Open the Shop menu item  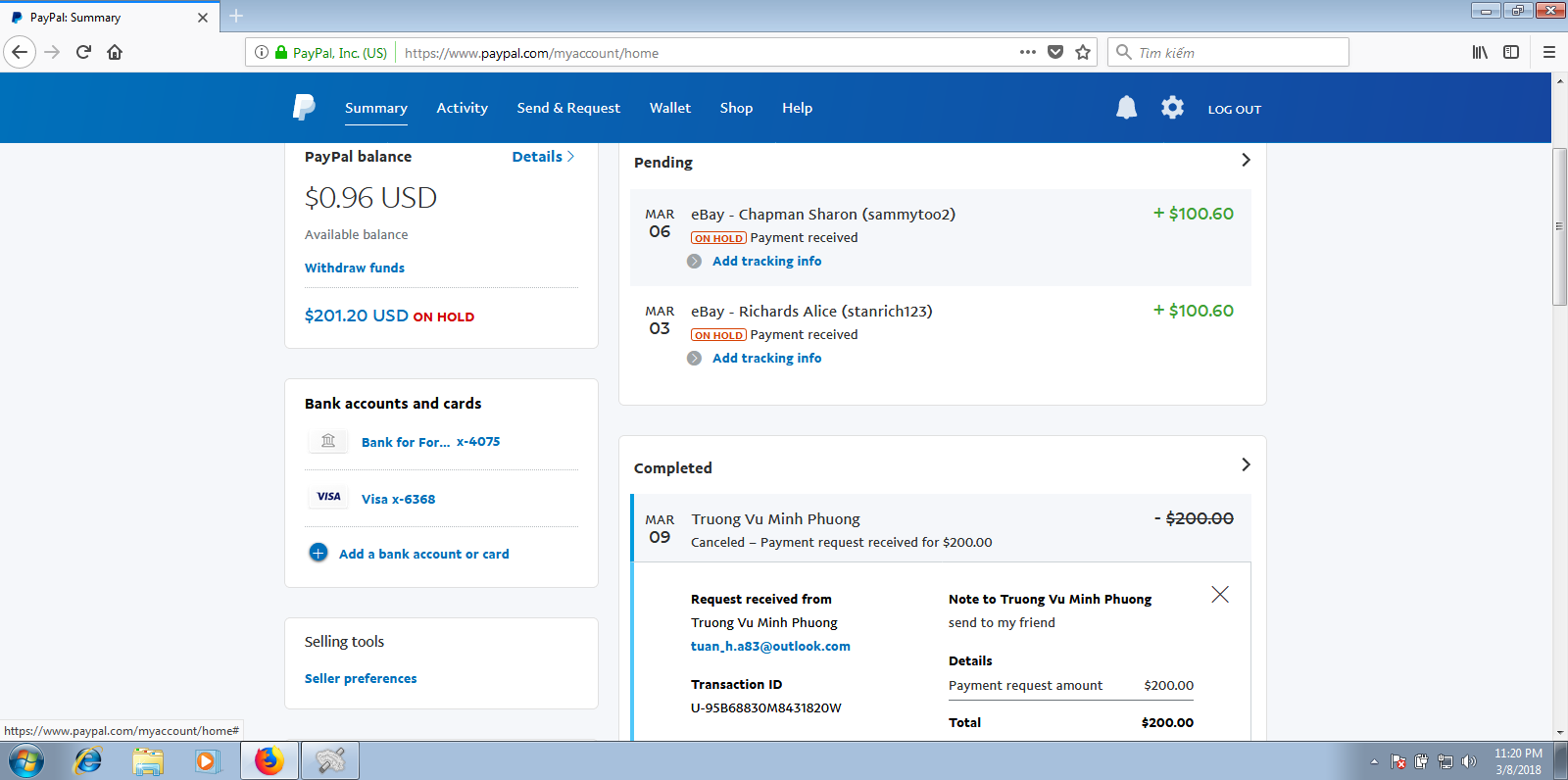(736, 108)
